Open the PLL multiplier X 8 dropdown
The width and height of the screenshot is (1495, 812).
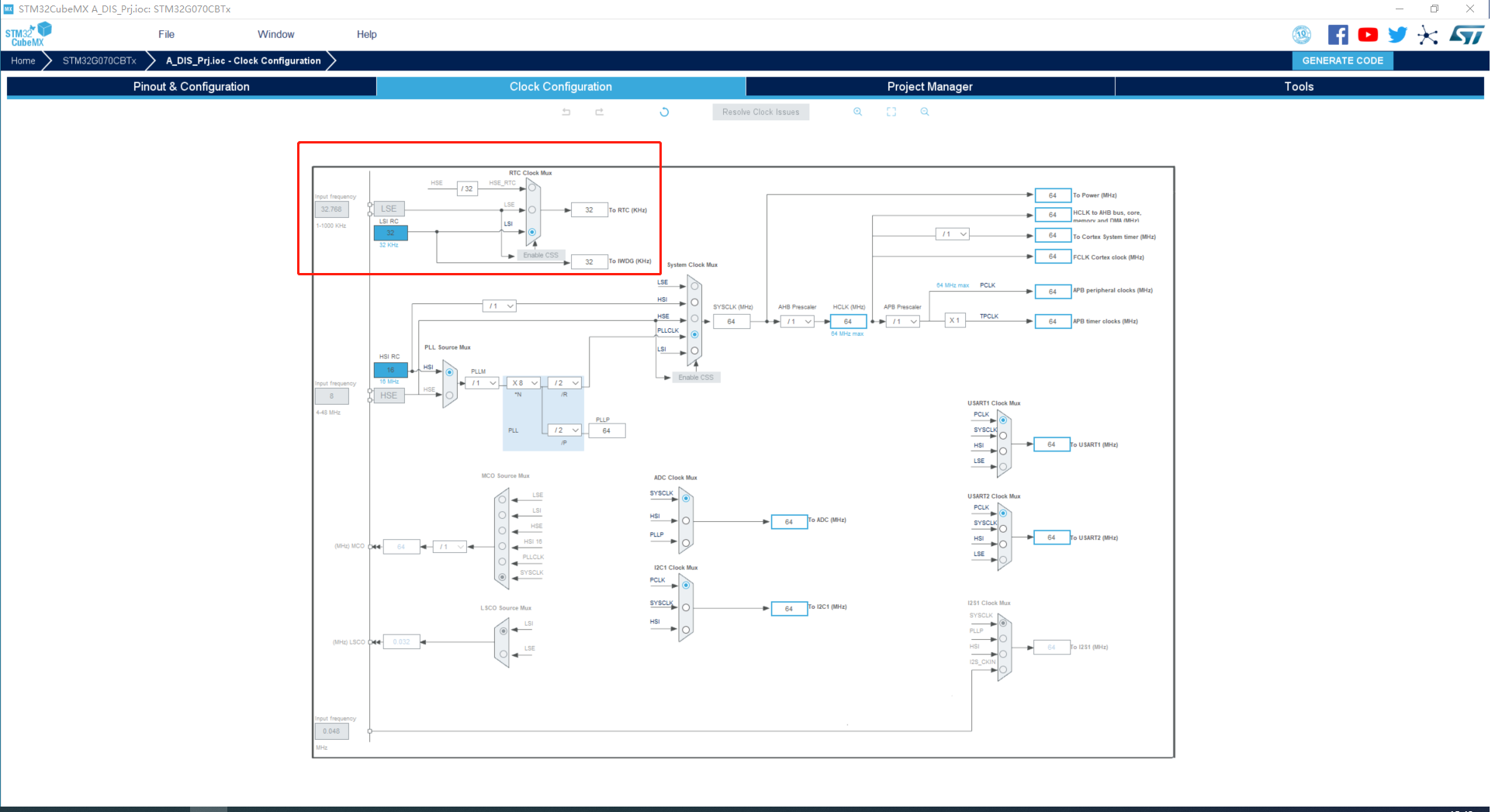[524, 383]
